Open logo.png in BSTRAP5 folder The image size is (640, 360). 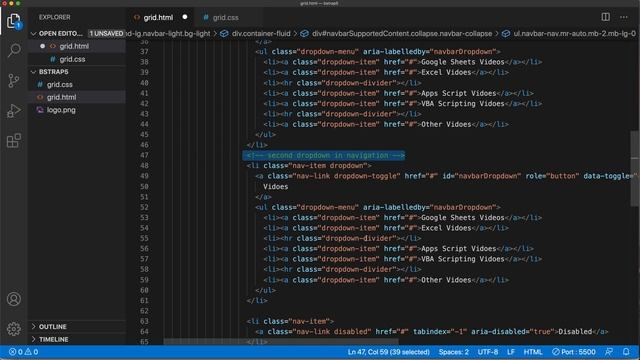77,110
